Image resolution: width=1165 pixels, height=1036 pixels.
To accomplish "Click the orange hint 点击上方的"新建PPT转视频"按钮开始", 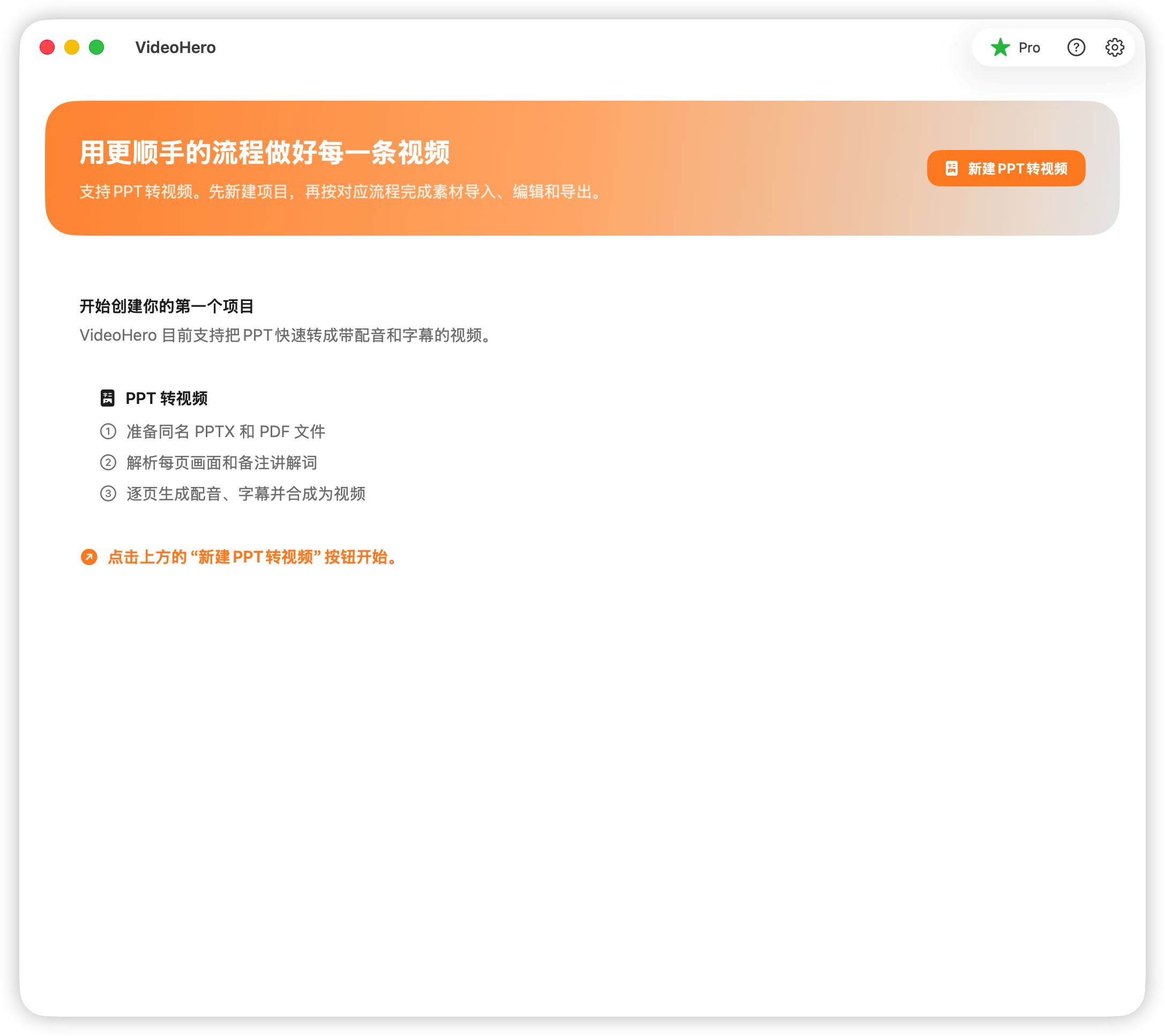I will (x=253, y=557).
